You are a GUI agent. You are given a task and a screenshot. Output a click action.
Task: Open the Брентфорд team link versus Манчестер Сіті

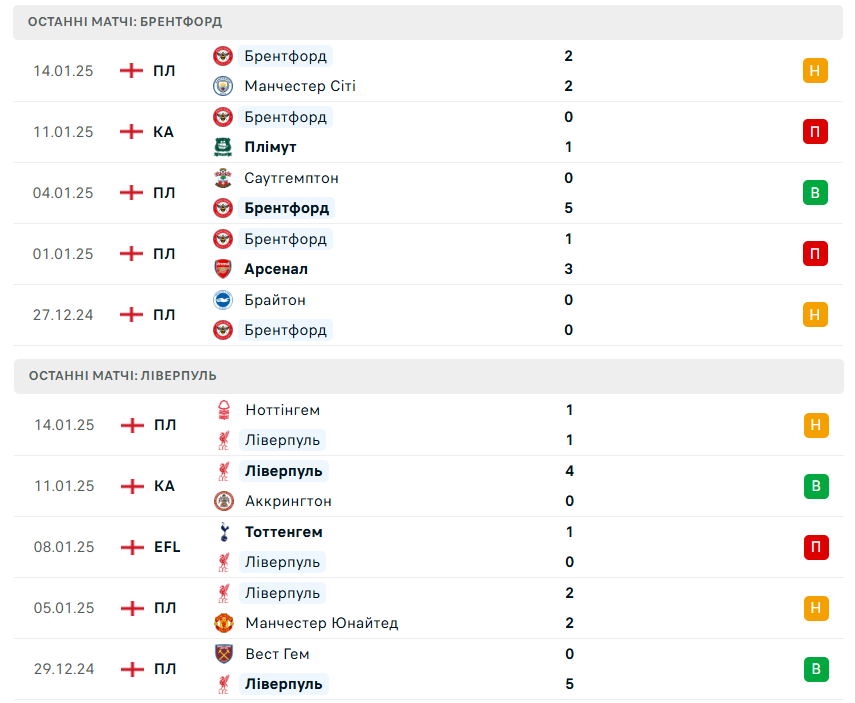pyautogui.click(x=285, y=56)
